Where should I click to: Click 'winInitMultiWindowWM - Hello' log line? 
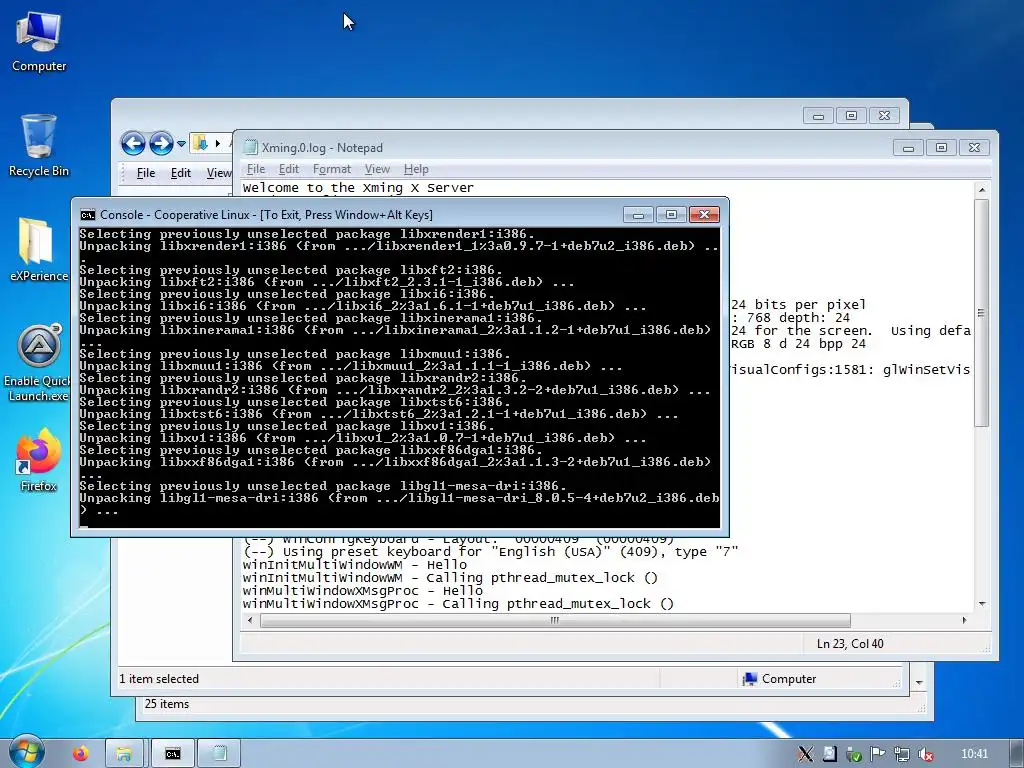point(355,565)
